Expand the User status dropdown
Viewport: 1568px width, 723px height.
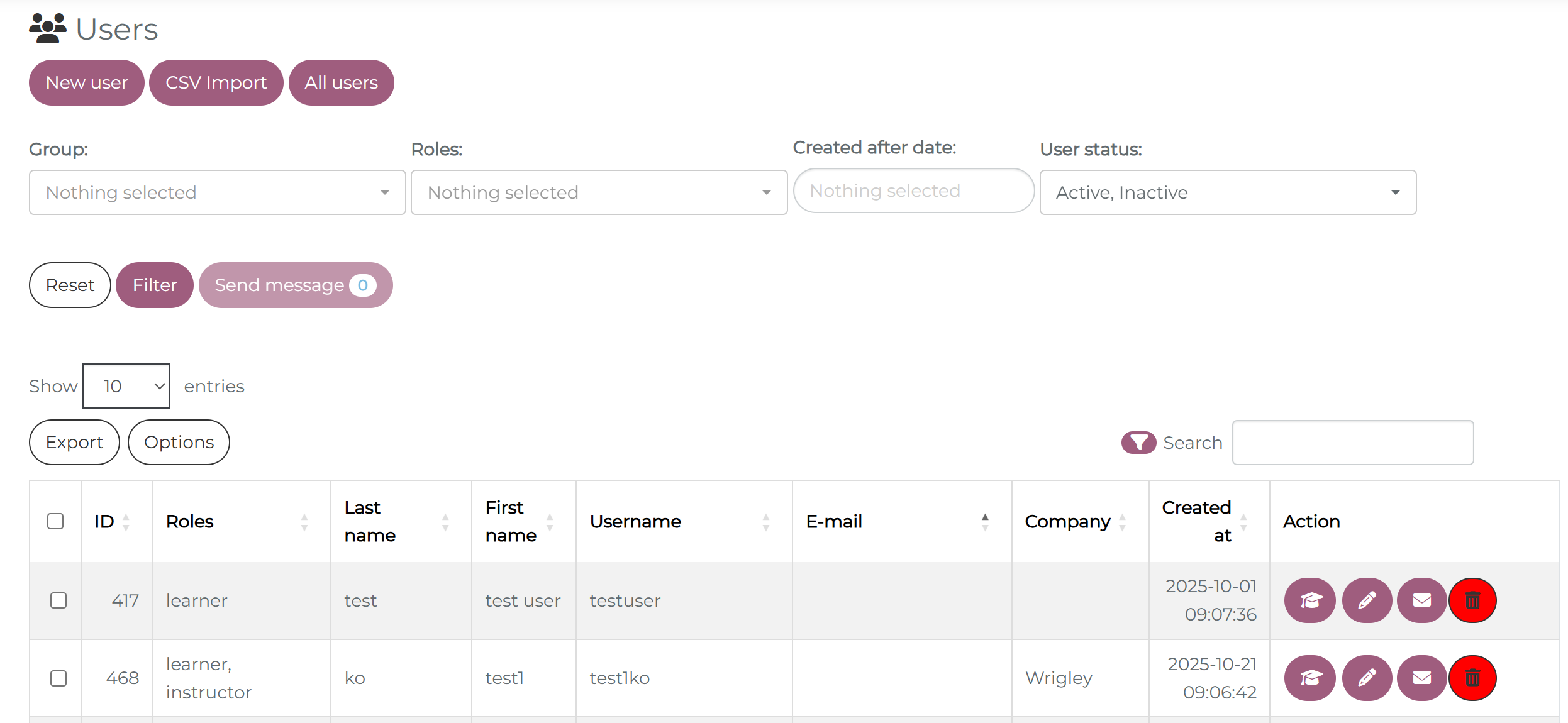[x=1227, y=192]
